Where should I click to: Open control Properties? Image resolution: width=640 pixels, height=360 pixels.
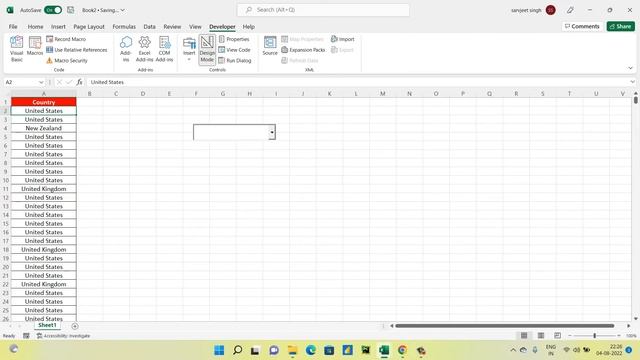pyautogui.click(x=234, y=39)
